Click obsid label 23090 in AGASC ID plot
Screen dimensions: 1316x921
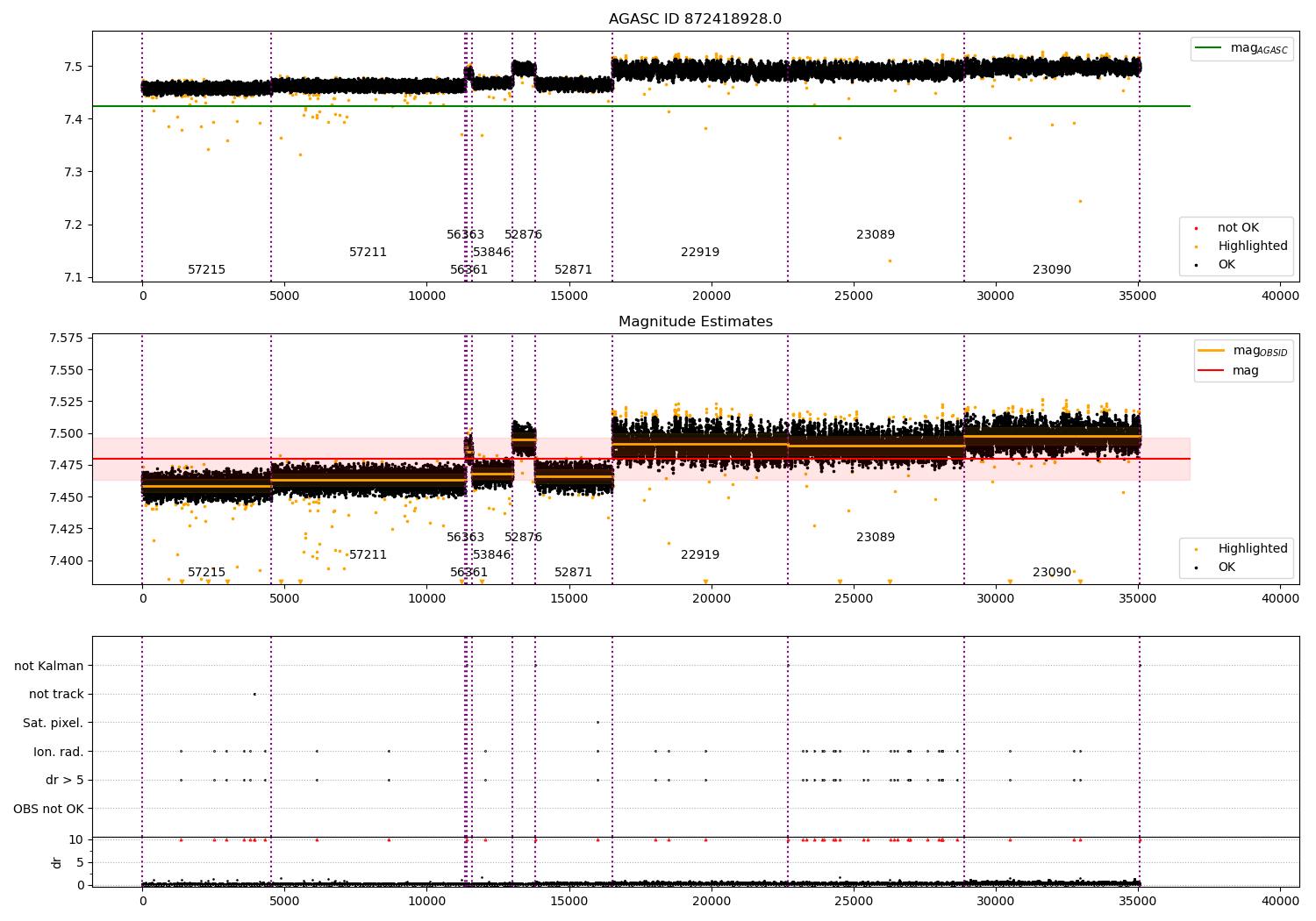pos(1052,270)
